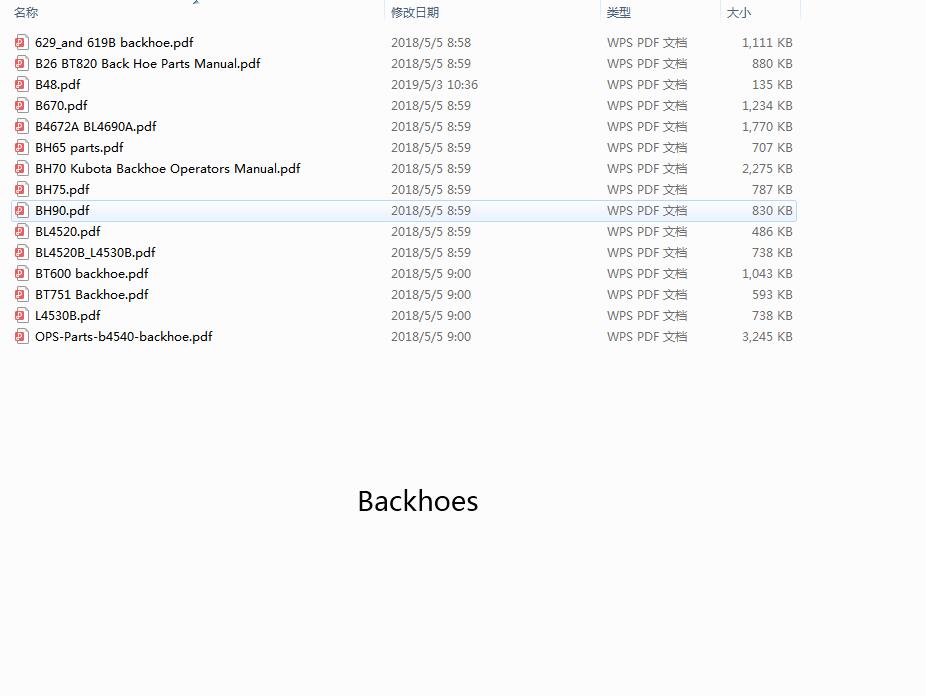Select OPS-Parts-b4540-backhoe.pdf file
The image size is (926, 696).
(x=123, y=337)
